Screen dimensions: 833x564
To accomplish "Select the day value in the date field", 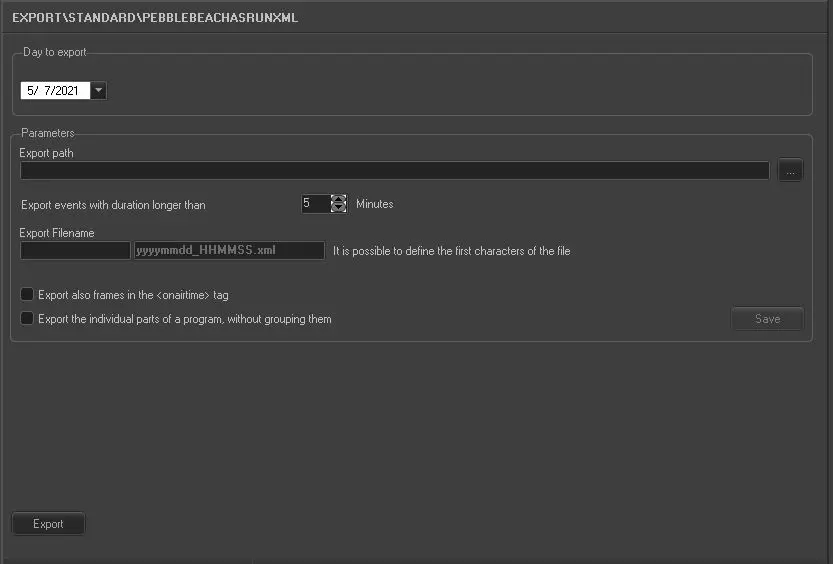I will (48, 91).
